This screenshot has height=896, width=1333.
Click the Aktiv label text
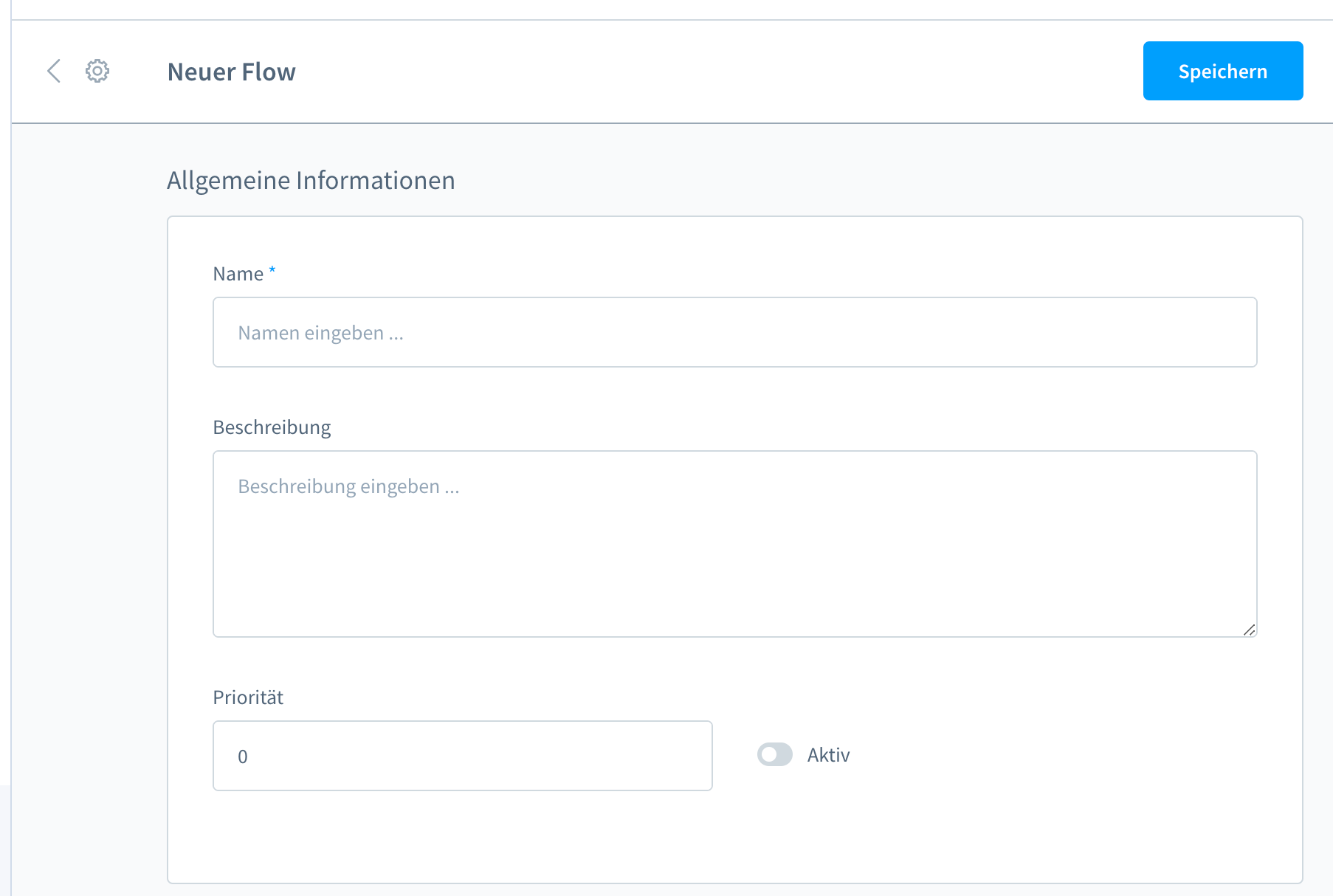828,755
